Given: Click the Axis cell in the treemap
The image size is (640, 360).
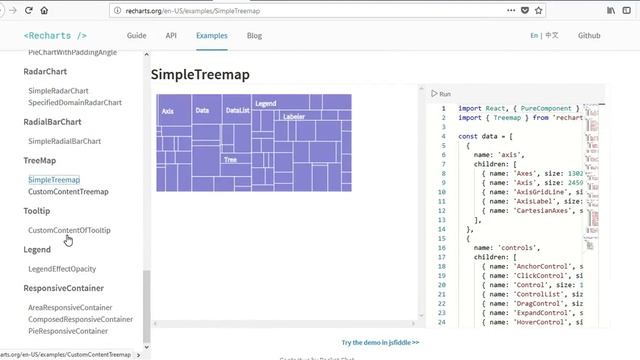Looking at the screenshot, I should point(174,109).
